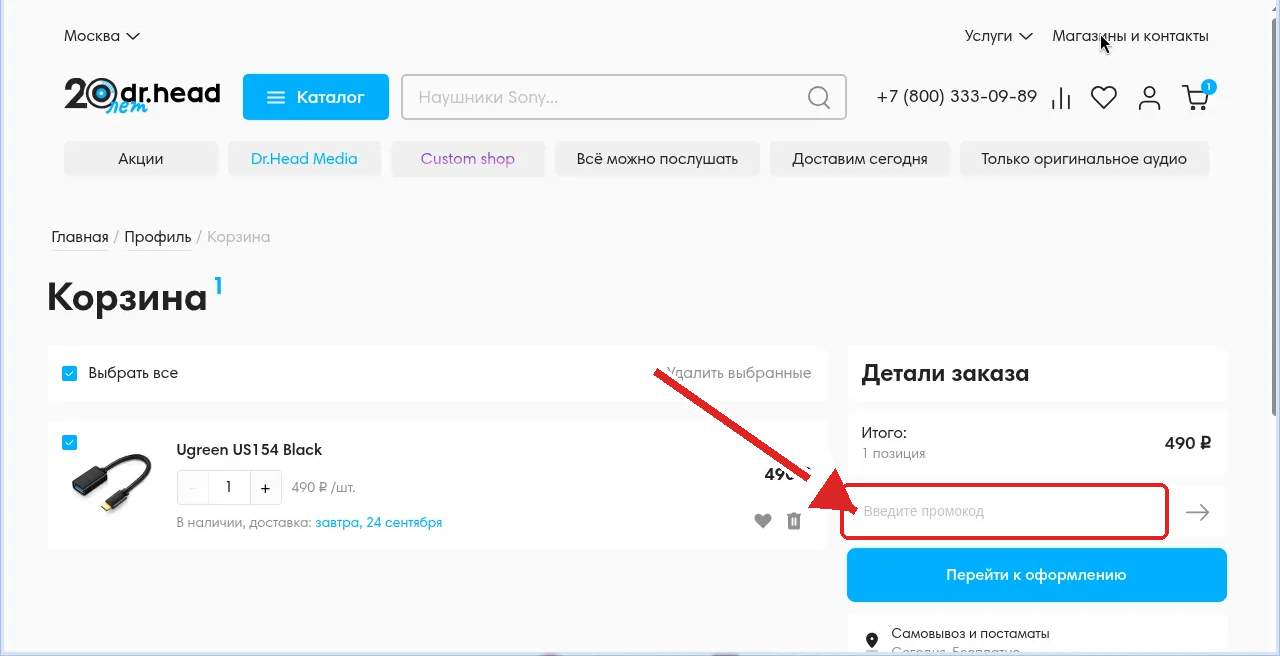Expand the Москва city selector
Screen dimensions: 1280x656
pos(102,36)
